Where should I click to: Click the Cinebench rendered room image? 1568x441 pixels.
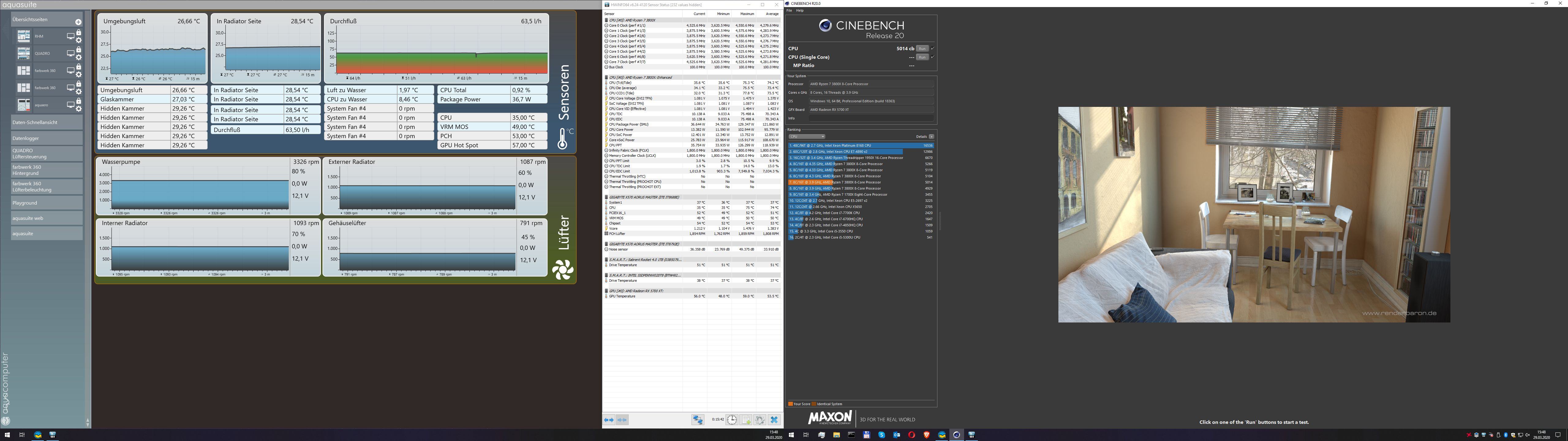pos(1254,215)
